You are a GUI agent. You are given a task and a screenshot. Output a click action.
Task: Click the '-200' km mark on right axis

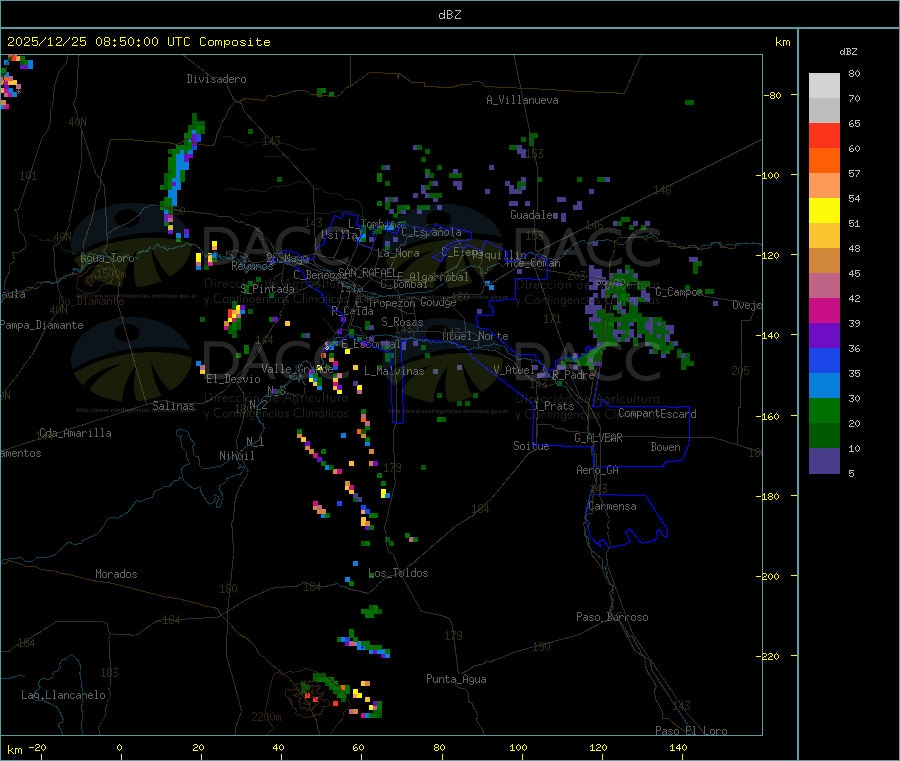pos(768,576)
